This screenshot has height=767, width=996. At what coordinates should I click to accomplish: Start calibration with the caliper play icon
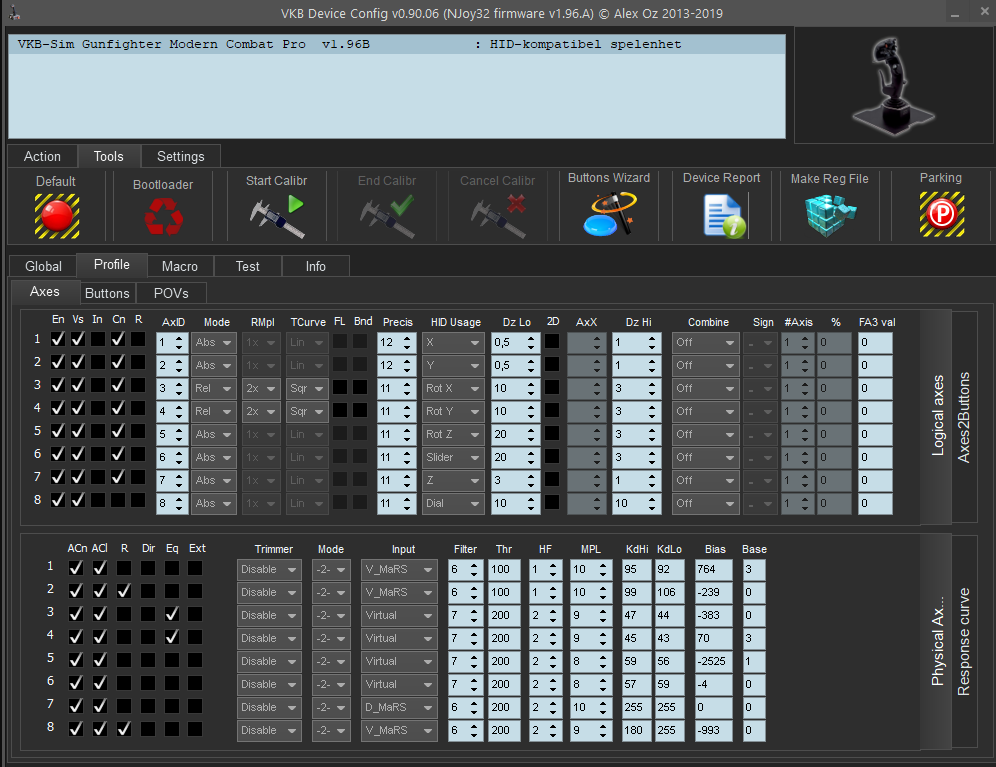pyautogui.click(x=277, y=216)
